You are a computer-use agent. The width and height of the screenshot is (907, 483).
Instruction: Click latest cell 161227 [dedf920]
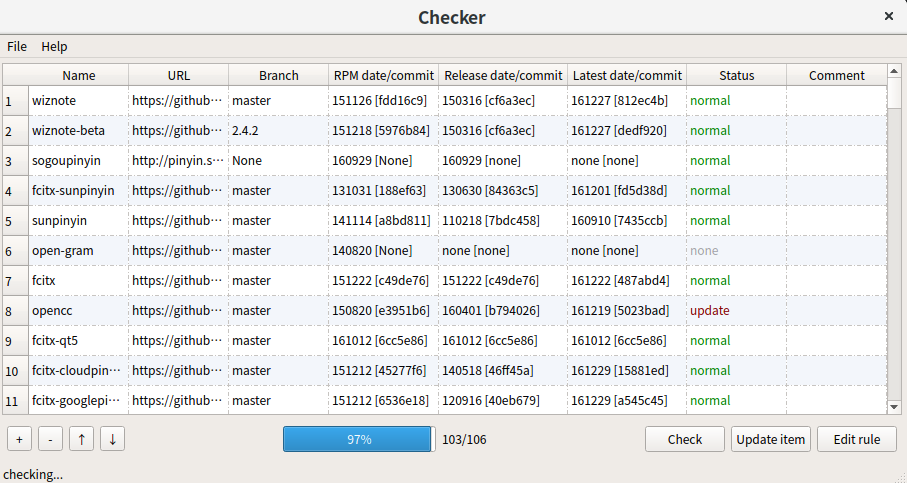(627, 131)
